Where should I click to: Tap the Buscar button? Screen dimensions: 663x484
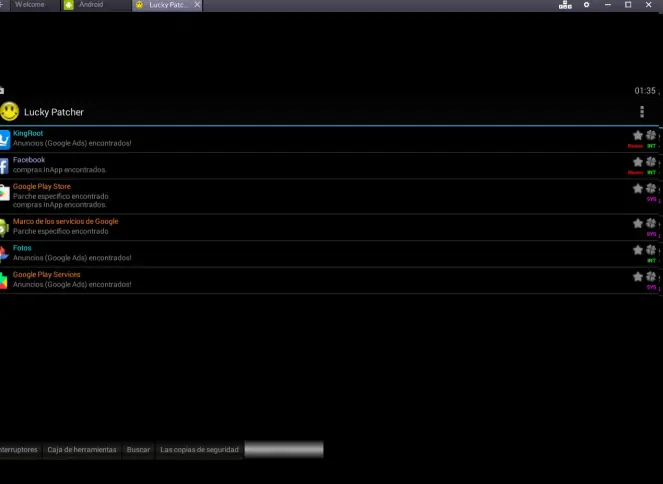(x=138, y=449)
